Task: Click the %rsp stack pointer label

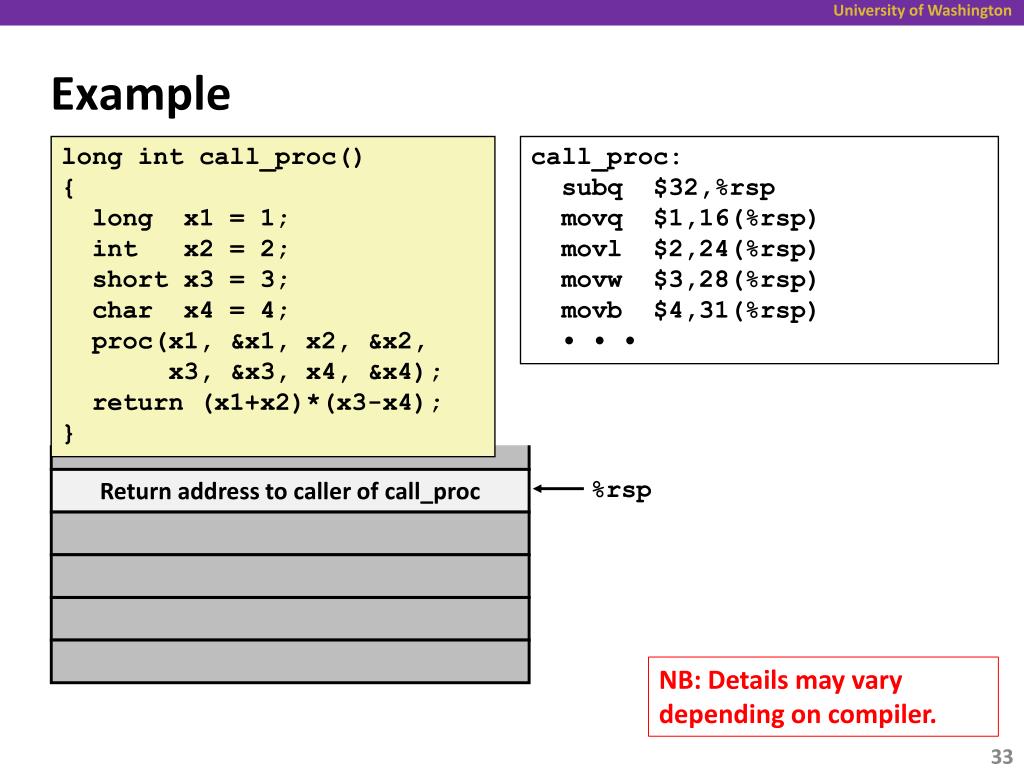Action: [x=621, y=489]
